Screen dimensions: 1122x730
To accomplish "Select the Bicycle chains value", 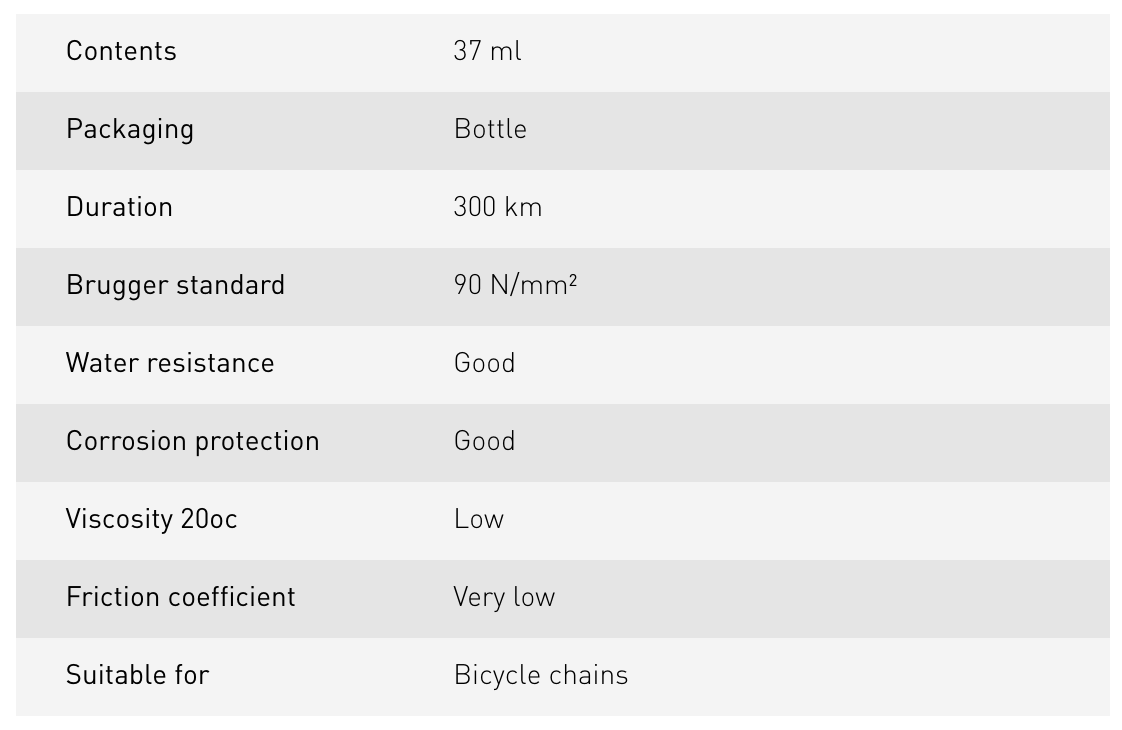I will point(540,675).
